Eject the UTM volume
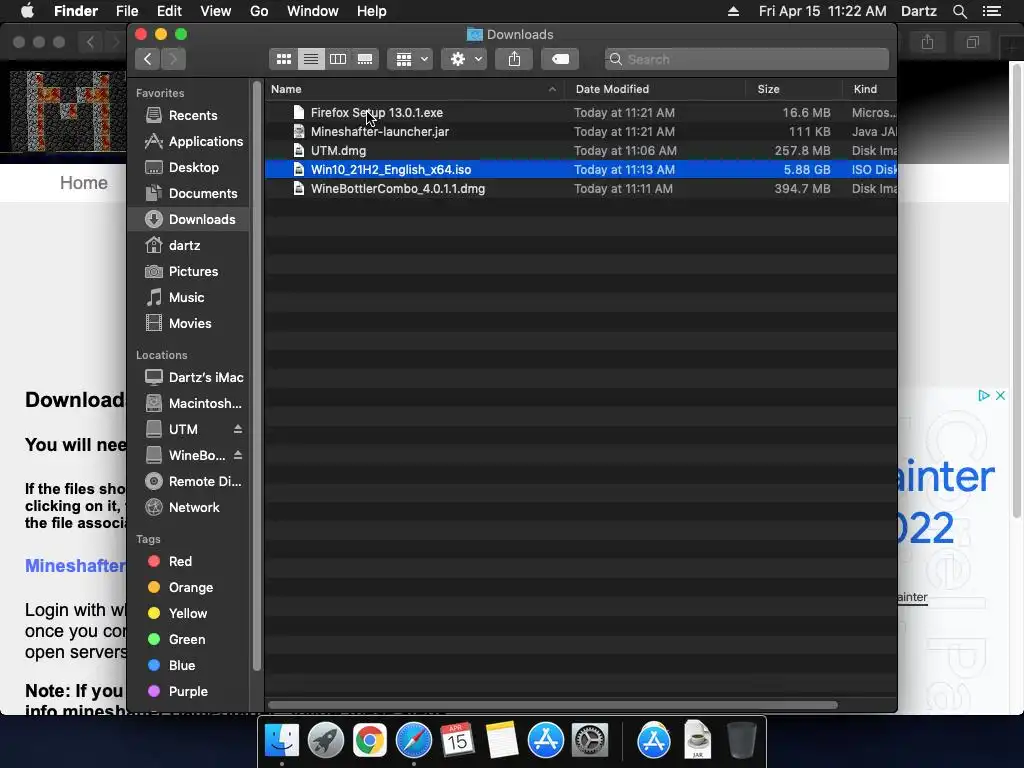1024x768 pixels. tap(238, 429)
